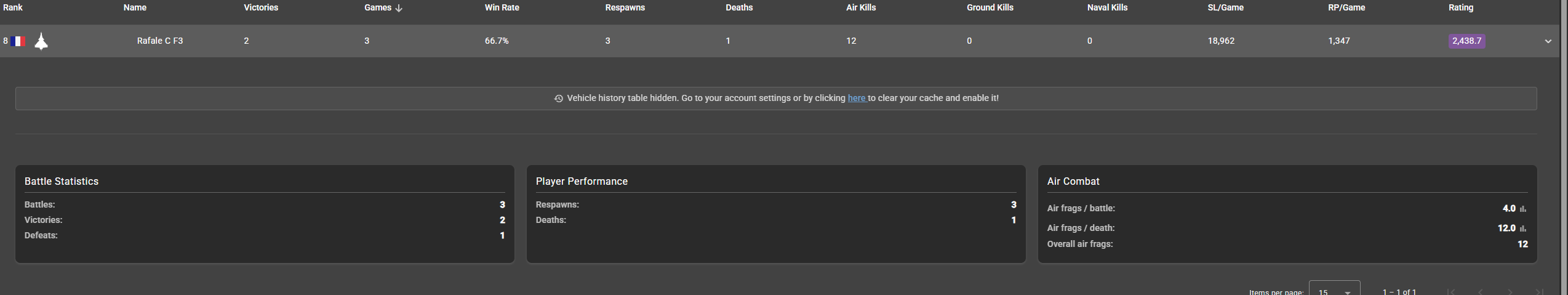The height and width of the screenshot is (295, 1568).
Task: Open the Items per page dropdown
Action: coord(1334,291)
